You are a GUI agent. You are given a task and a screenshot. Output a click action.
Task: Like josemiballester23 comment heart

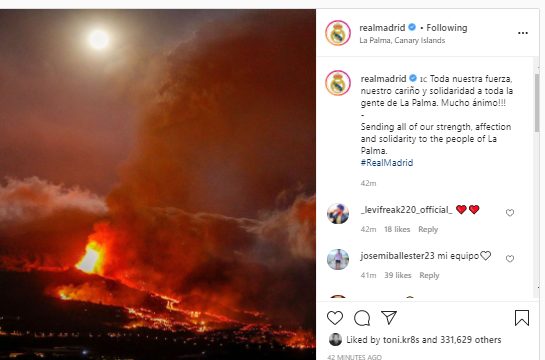click(510, 259)
